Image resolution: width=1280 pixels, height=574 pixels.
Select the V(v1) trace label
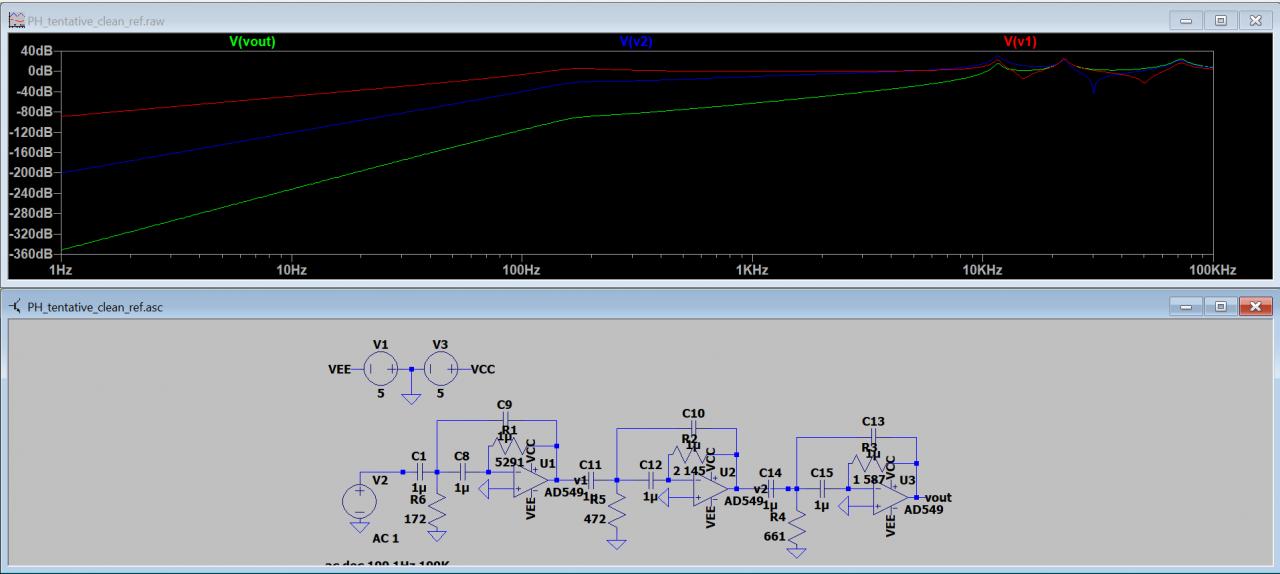click(x=1020, y=42)
